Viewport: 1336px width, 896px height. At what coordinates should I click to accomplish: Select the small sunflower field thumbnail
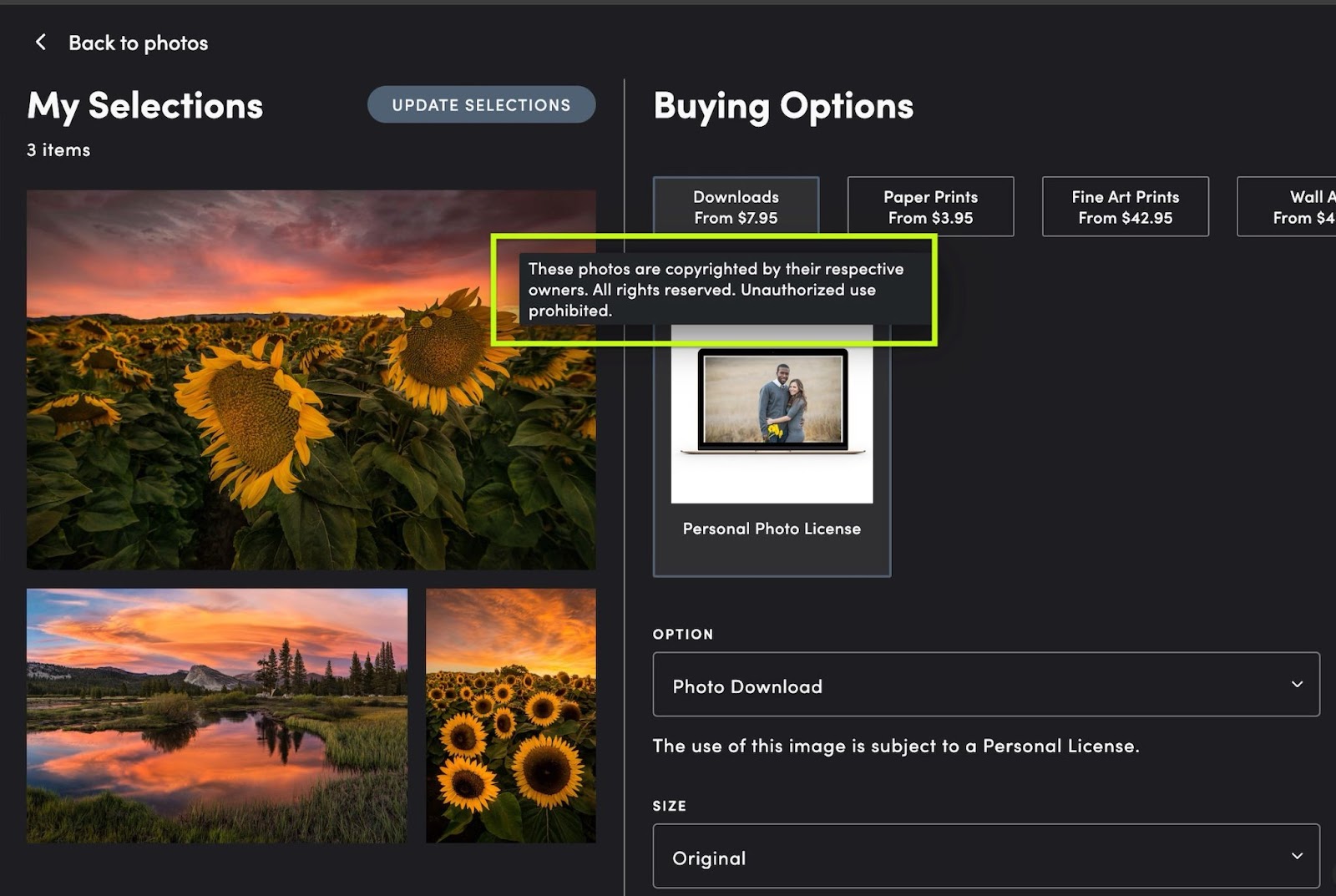(511, 716)
